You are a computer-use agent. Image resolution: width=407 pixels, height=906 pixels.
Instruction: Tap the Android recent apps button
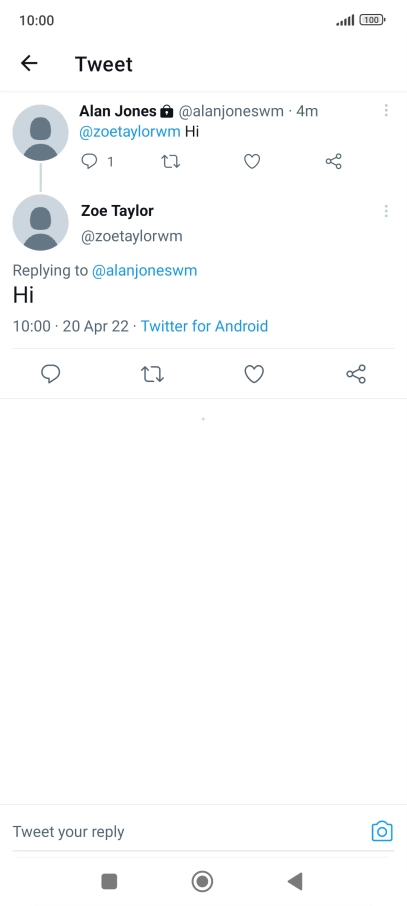(x=109, y=881)
